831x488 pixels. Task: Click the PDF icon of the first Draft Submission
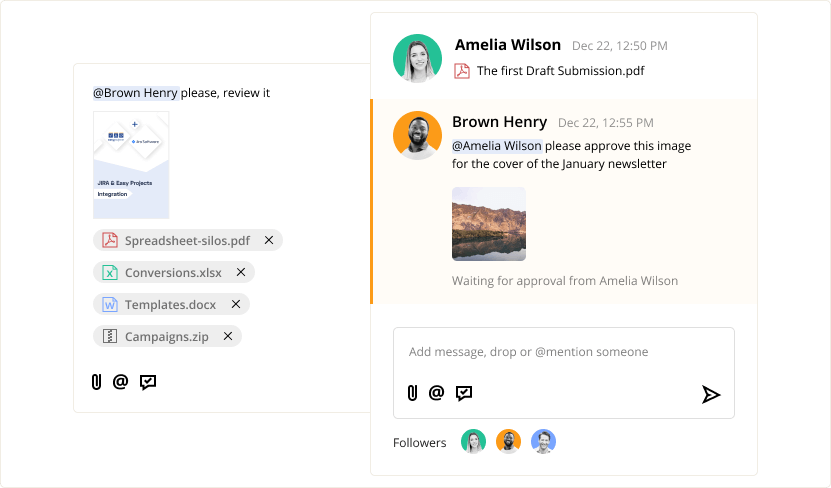462,71
